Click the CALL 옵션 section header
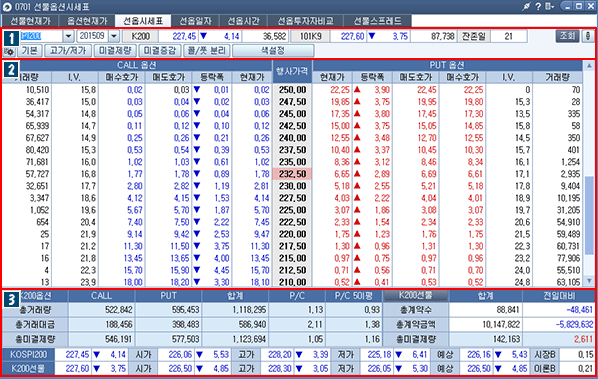 click(137, 65)
